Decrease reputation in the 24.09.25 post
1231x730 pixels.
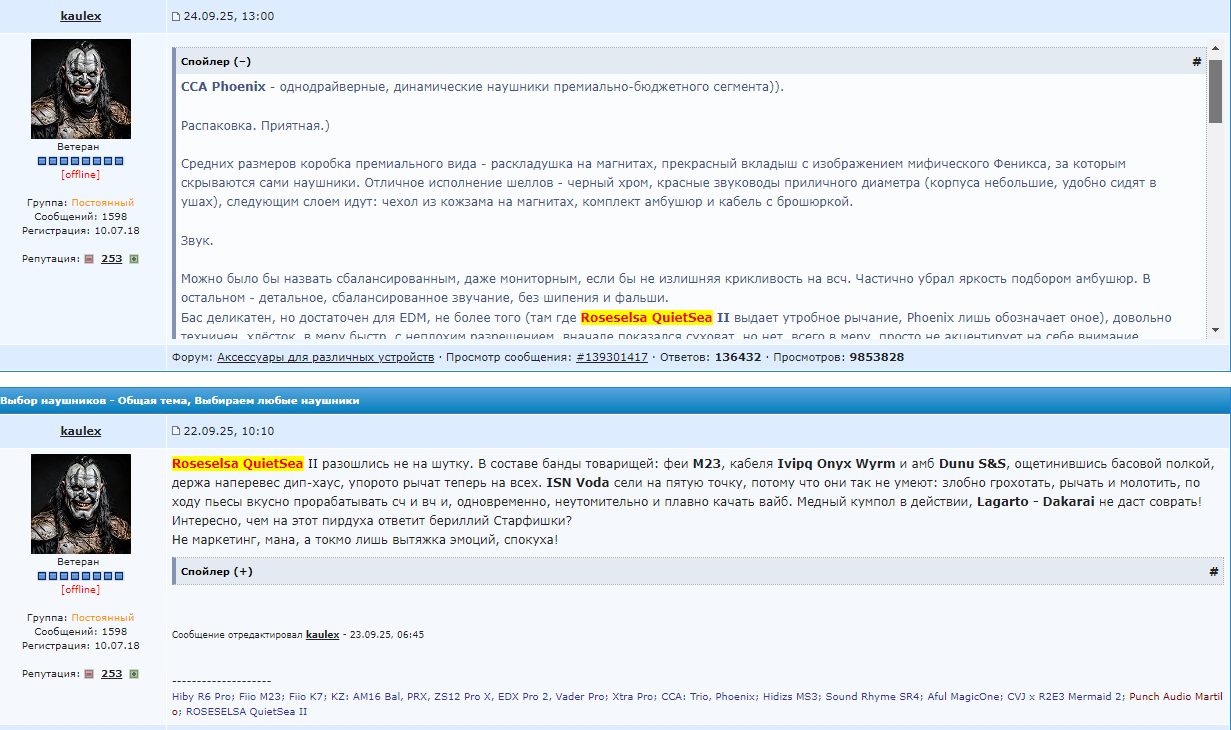[x=88, y=258]
